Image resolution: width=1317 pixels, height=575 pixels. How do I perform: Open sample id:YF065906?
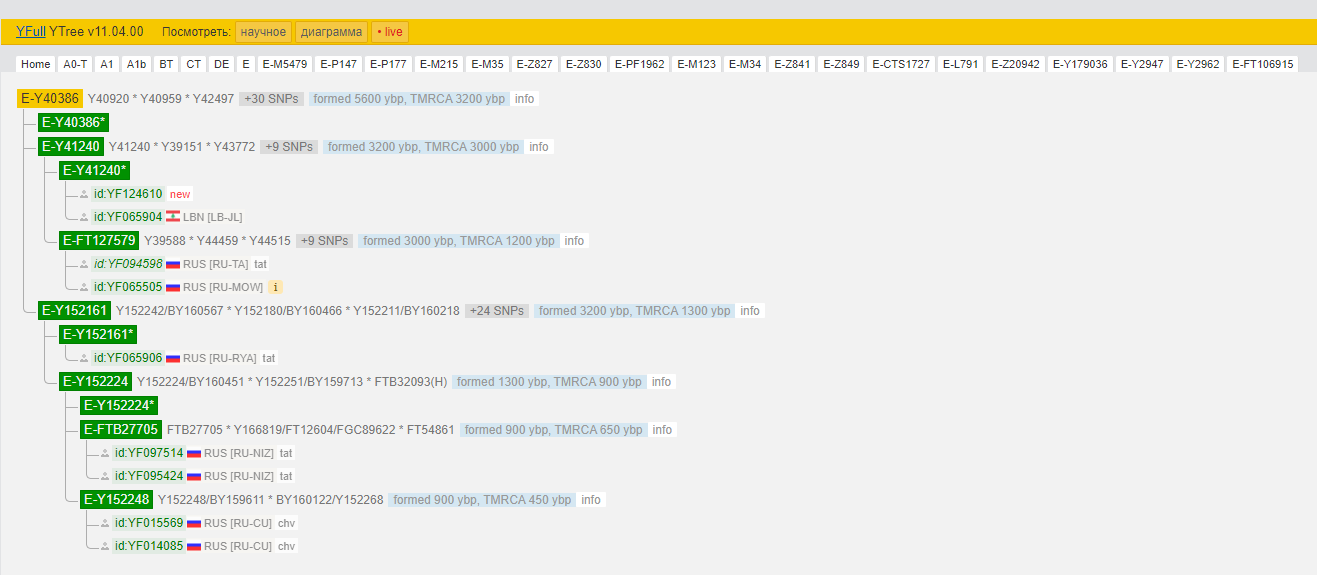(128, 358)
